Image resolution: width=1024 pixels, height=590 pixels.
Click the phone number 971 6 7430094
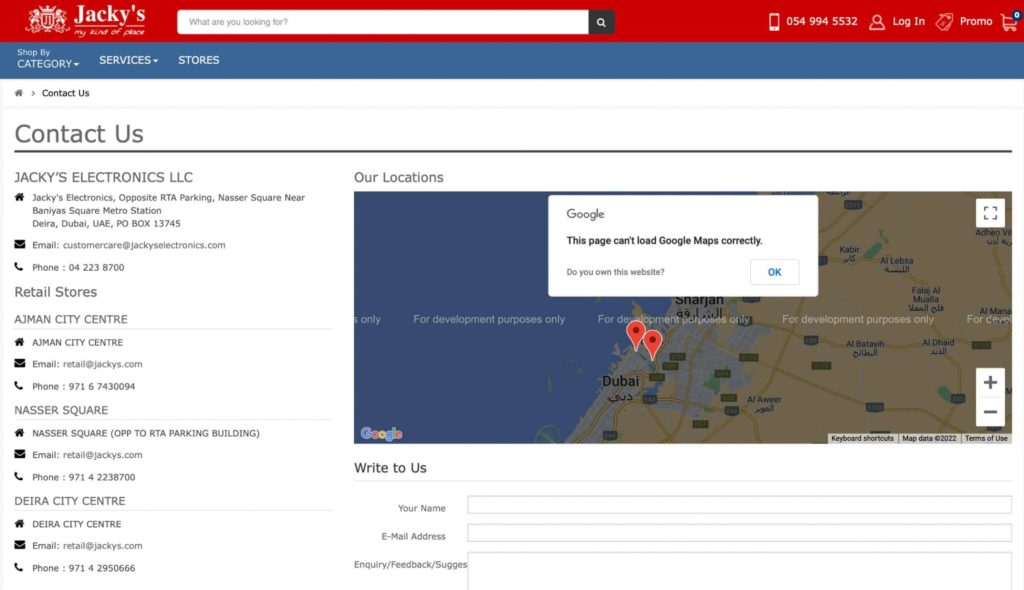coord(102,386)
